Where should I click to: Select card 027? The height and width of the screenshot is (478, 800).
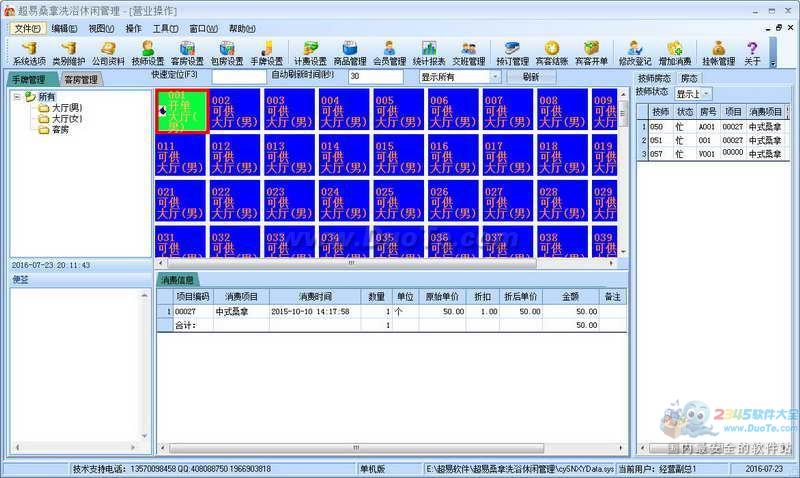coord(508,200)
